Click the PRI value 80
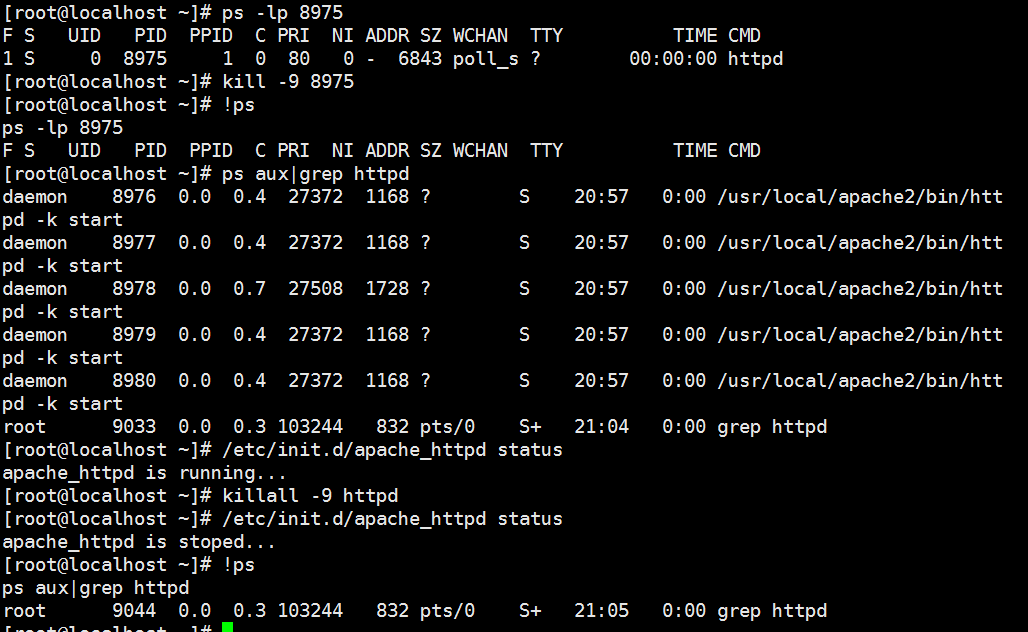The width and height of the screenshot is (1028, 632). coord(299,59)
